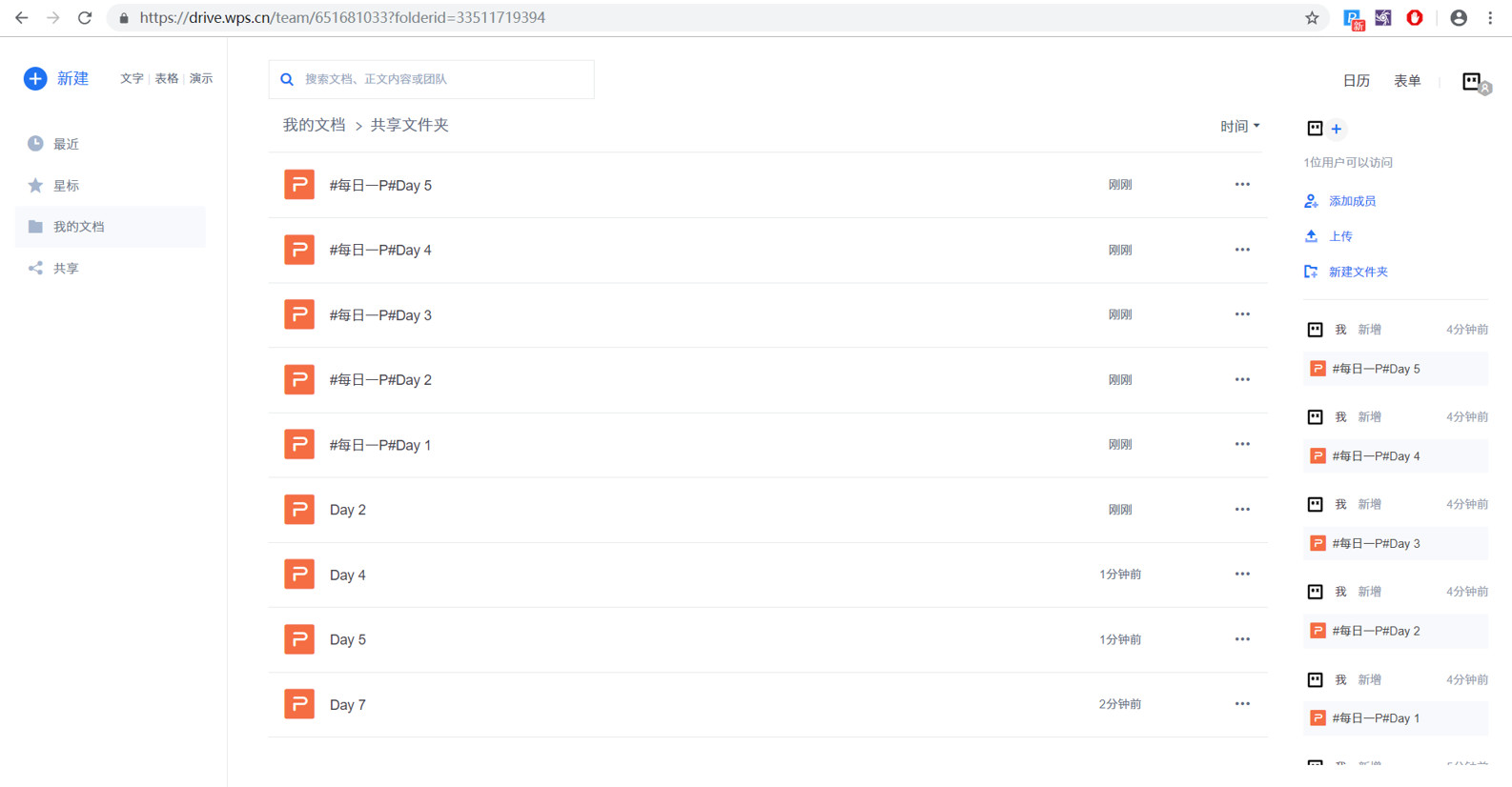Reload the page in browser

coord(85,18)
